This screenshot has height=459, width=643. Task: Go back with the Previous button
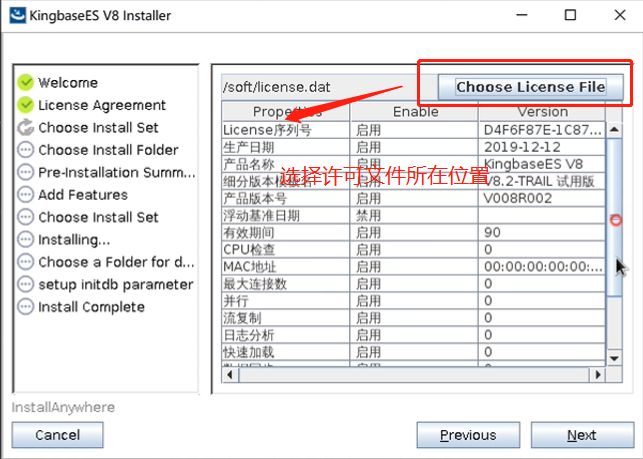[468, 435]
